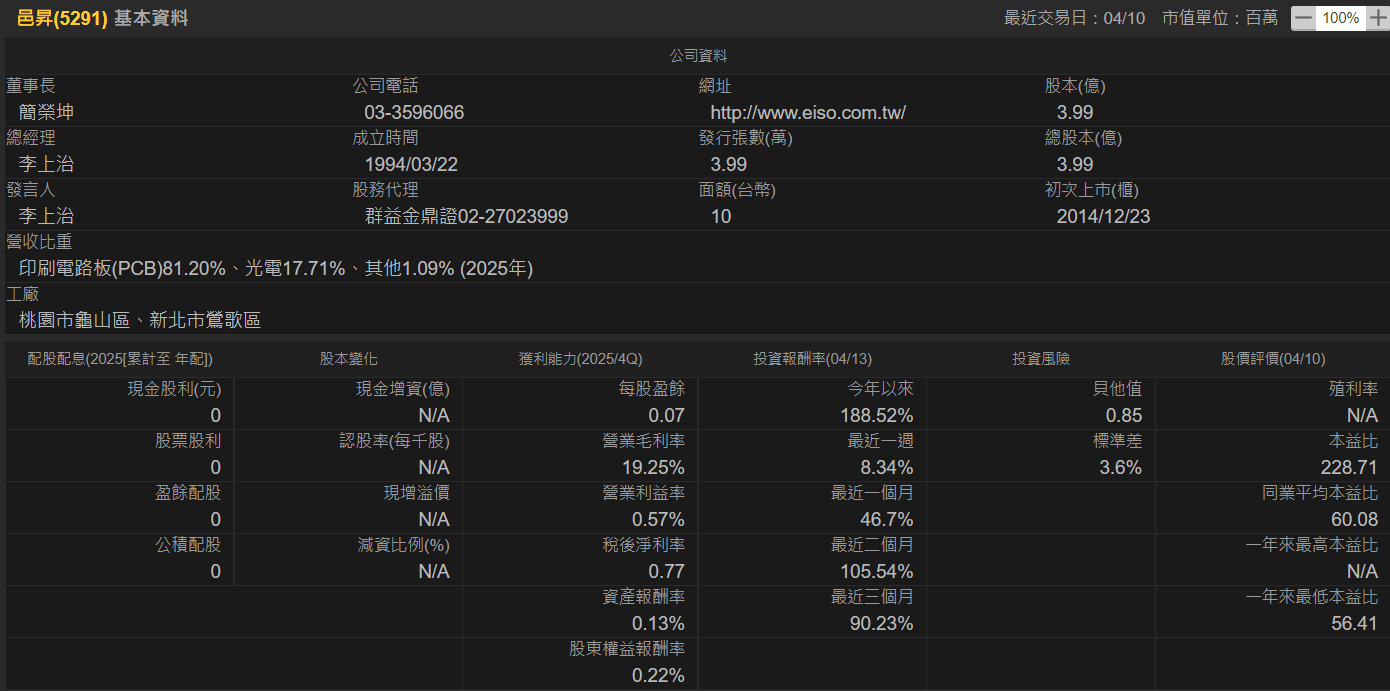Image resolution: width=1390 pixels, height=691 pixels.
Task: Select the 投資風險 column header
Action: tap(1041, 358)
